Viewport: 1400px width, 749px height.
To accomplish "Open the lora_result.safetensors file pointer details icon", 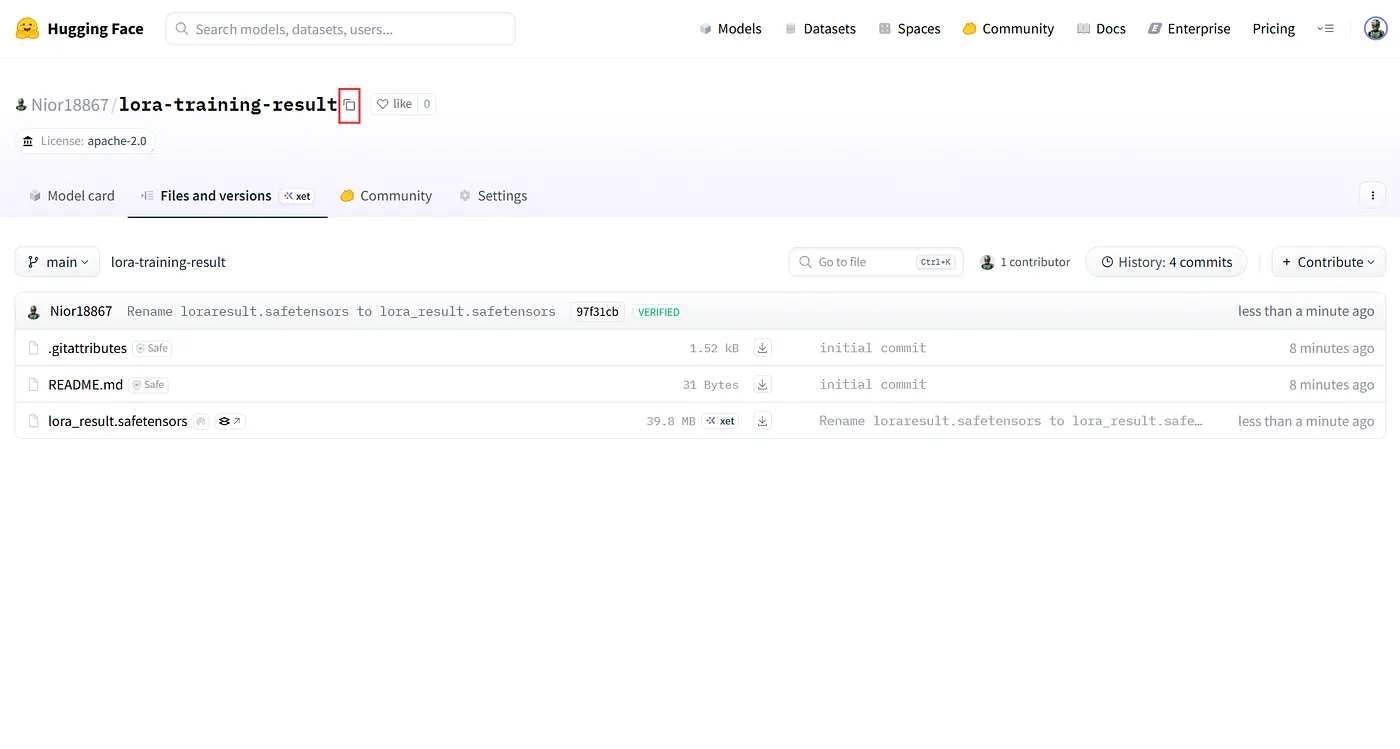I will [230, 421].
